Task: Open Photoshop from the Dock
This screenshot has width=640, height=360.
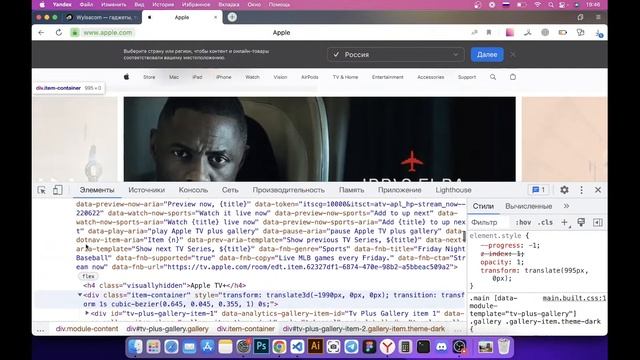Action: (261, 347)
